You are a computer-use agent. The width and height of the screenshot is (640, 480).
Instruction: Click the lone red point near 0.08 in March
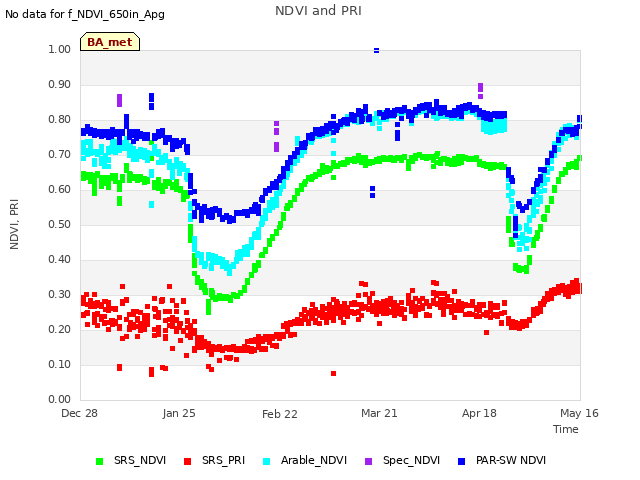pos(333,373)
